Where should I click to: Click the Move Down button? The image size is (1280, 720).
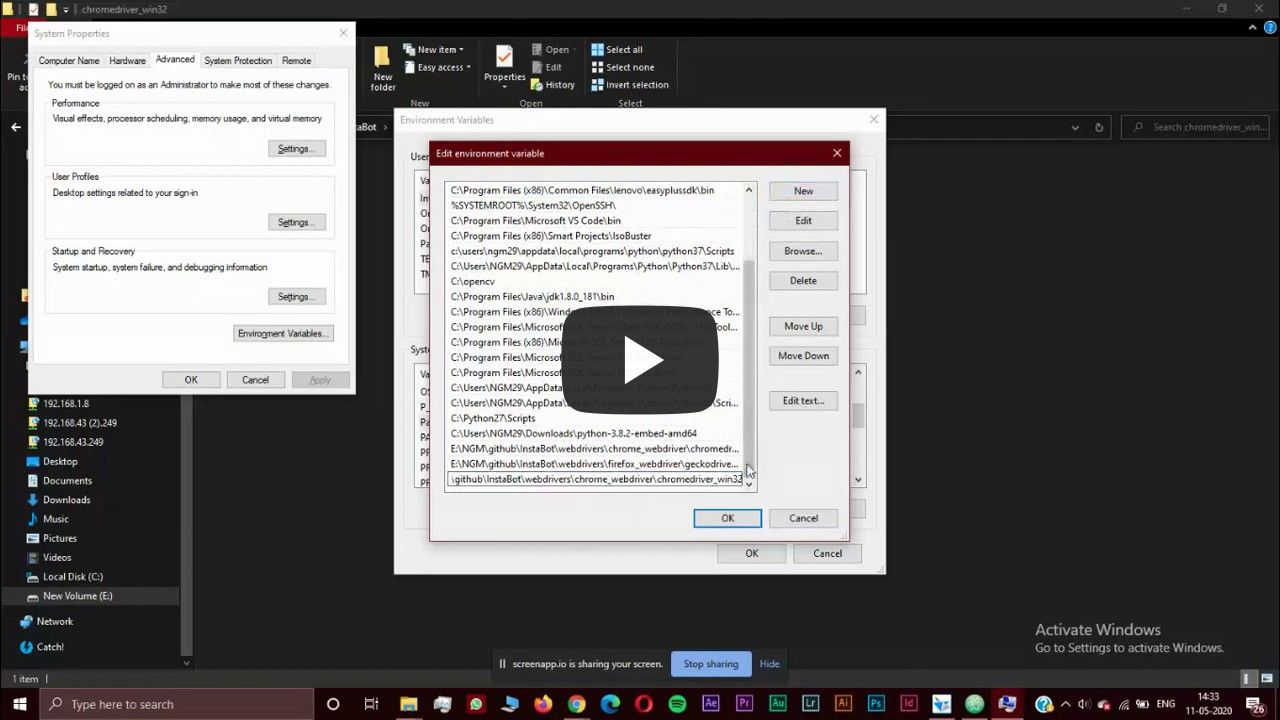point(803,356)
